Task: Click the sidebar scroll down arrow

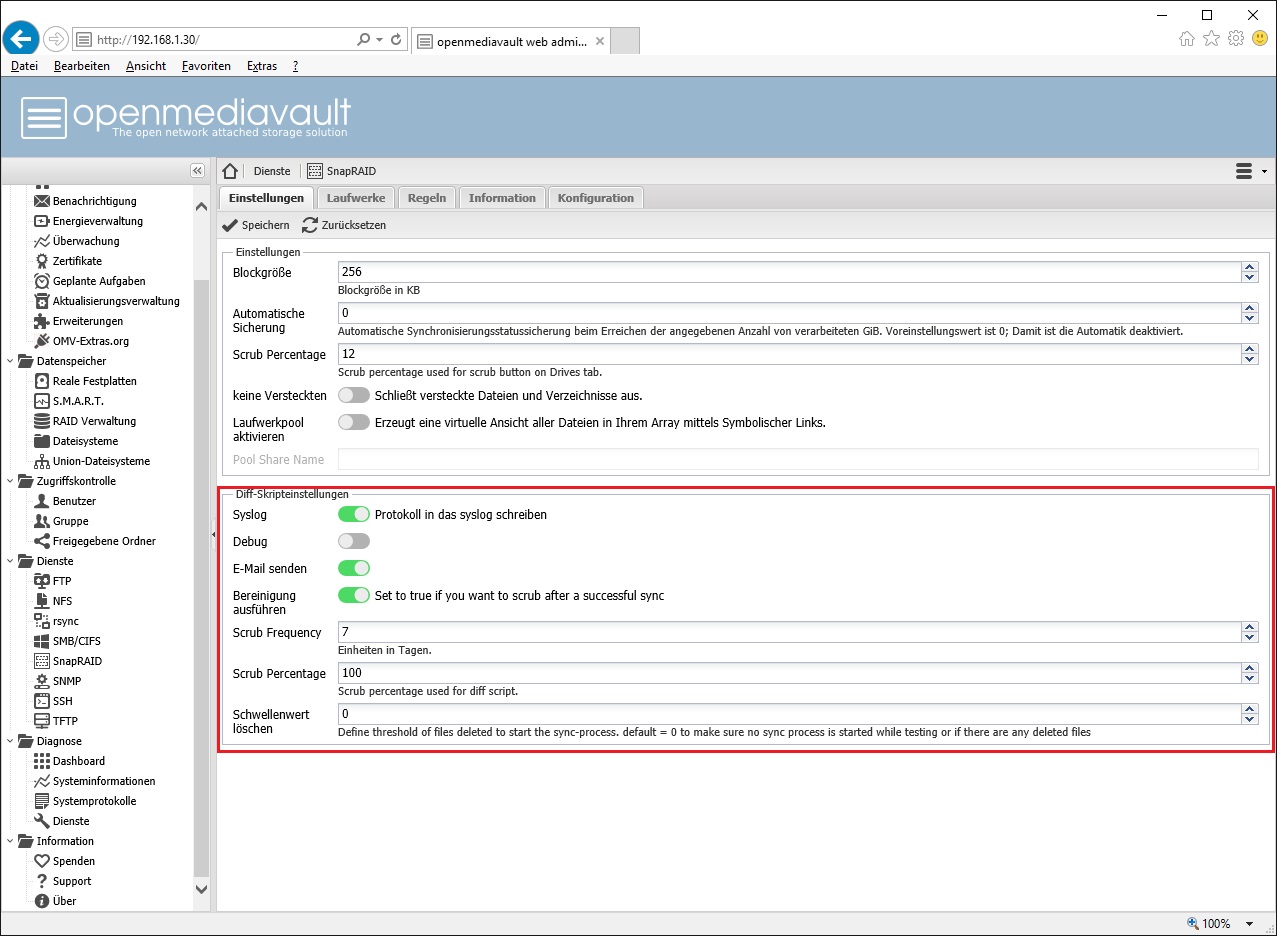Action: coord(201,888)
